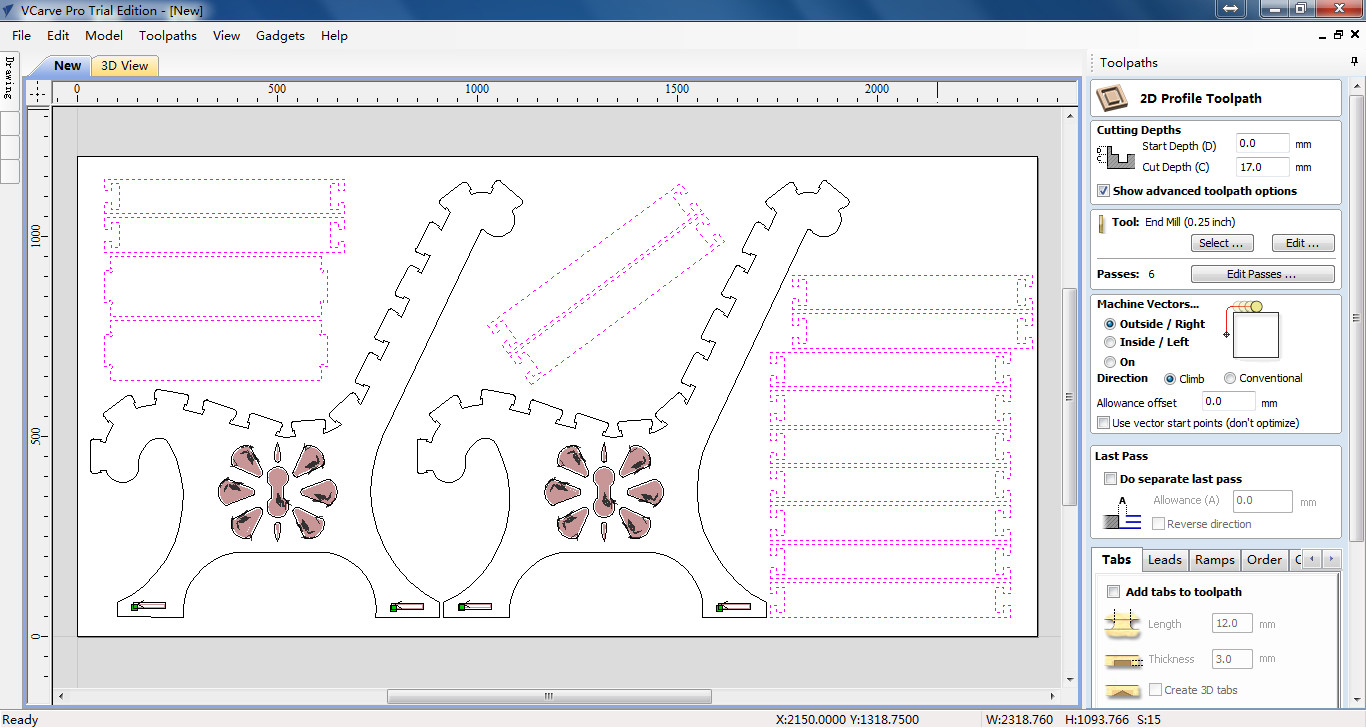
Task: Select the Outside / Right radio option
Action: [x=1110, y=324]
